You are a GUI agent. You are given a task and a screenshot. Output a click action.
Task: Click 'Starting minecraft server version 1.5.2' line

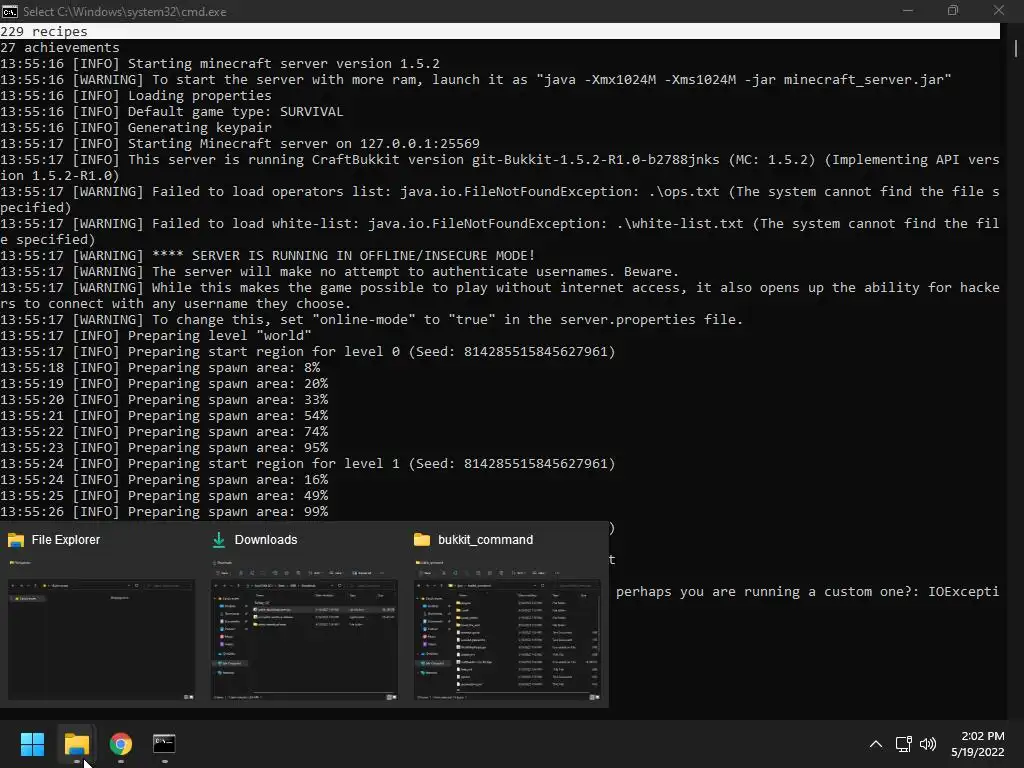tap(219, 63)
